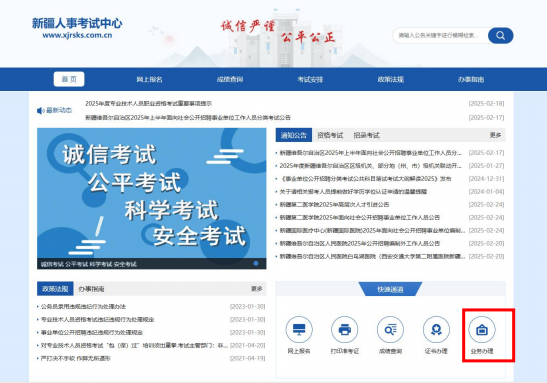Open 考试安排 in the navigation bar
Image resolution: width=547 pixels, height=383 pixels.
(x=310, y=80)
